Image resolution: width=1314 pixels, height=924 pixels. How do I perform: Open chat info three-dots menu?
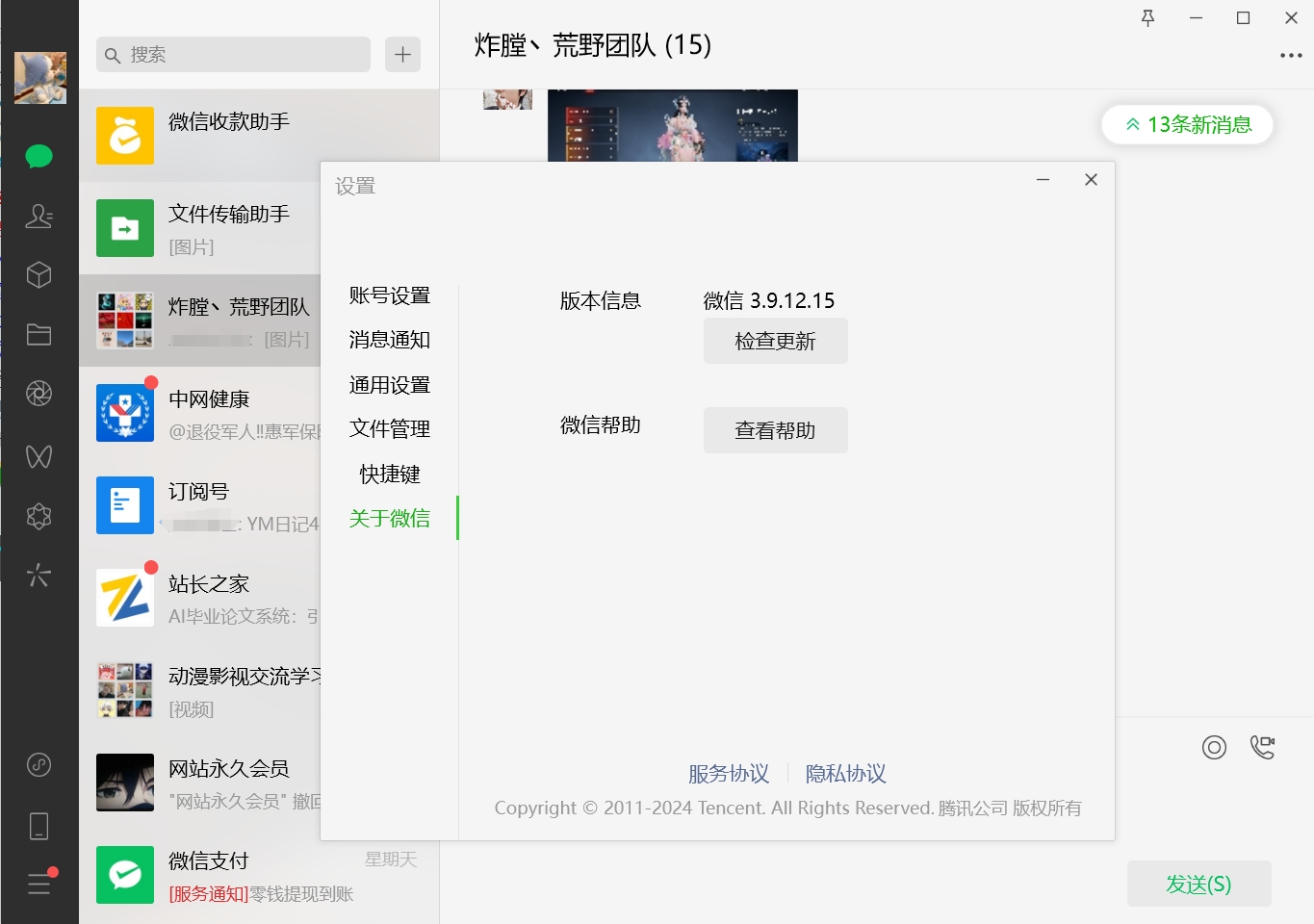(1291, 56)
